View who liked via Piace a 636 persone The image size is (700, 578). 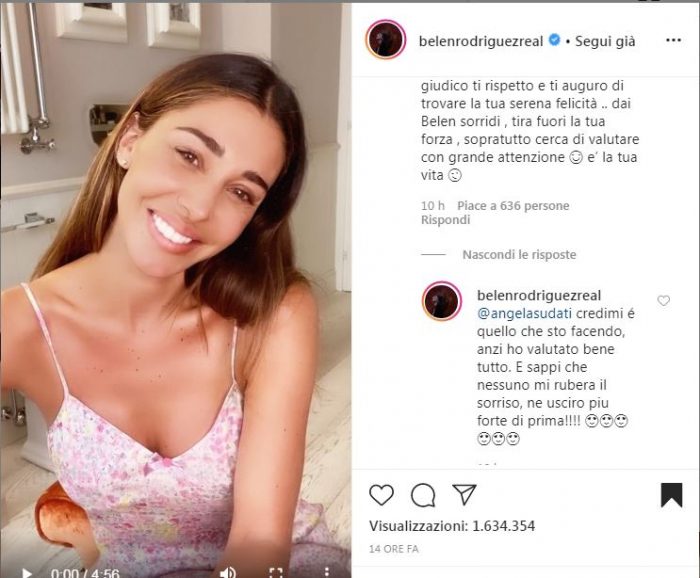[x=513, y=206]
